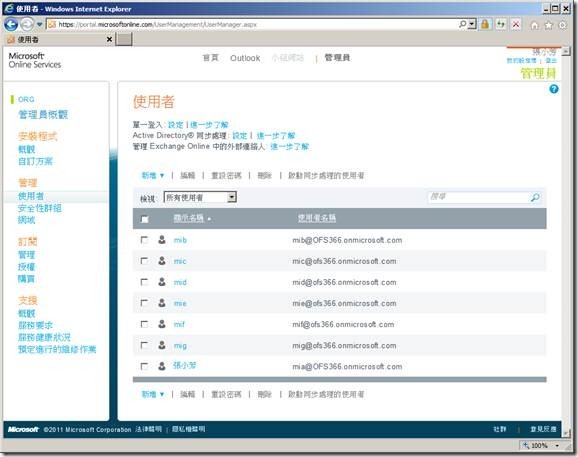This screenshot has width=578, height=457.
Task: Click 法律聲明 link in footer
Action: tap(148, 429)
